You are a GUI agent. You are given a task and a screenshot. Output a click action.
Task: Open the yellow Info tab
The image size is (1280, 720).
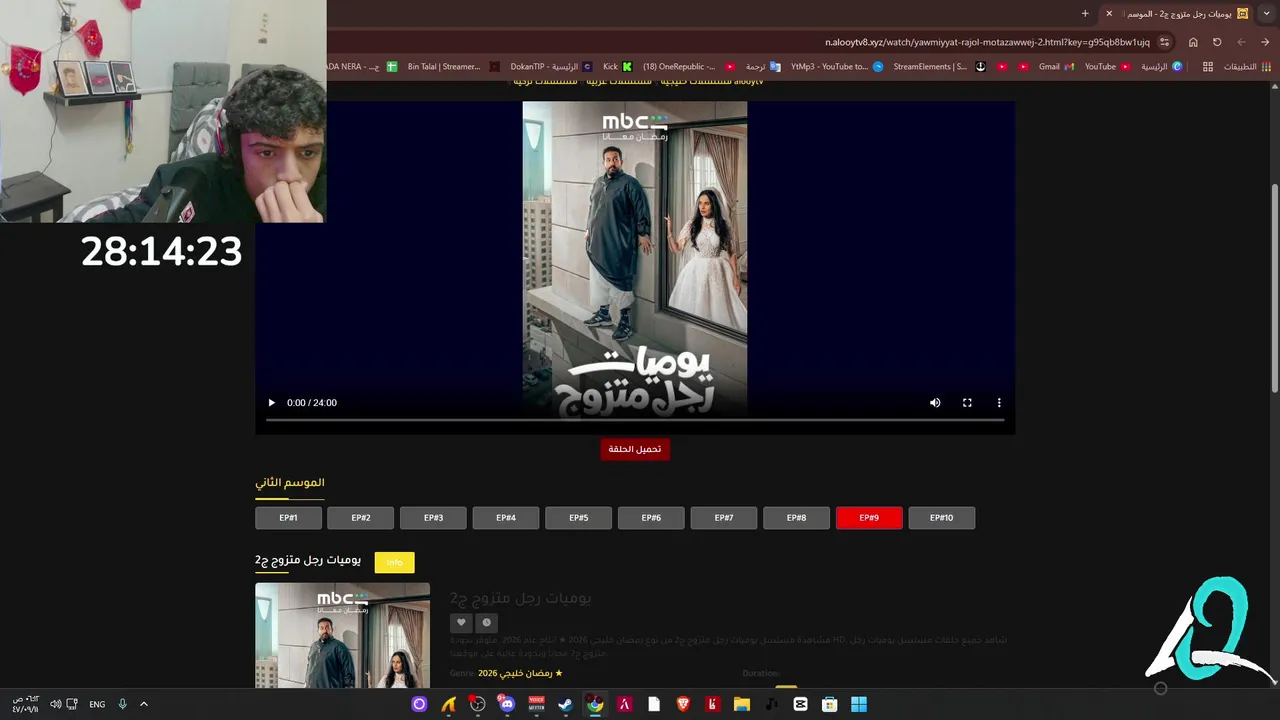pos(394,562)
